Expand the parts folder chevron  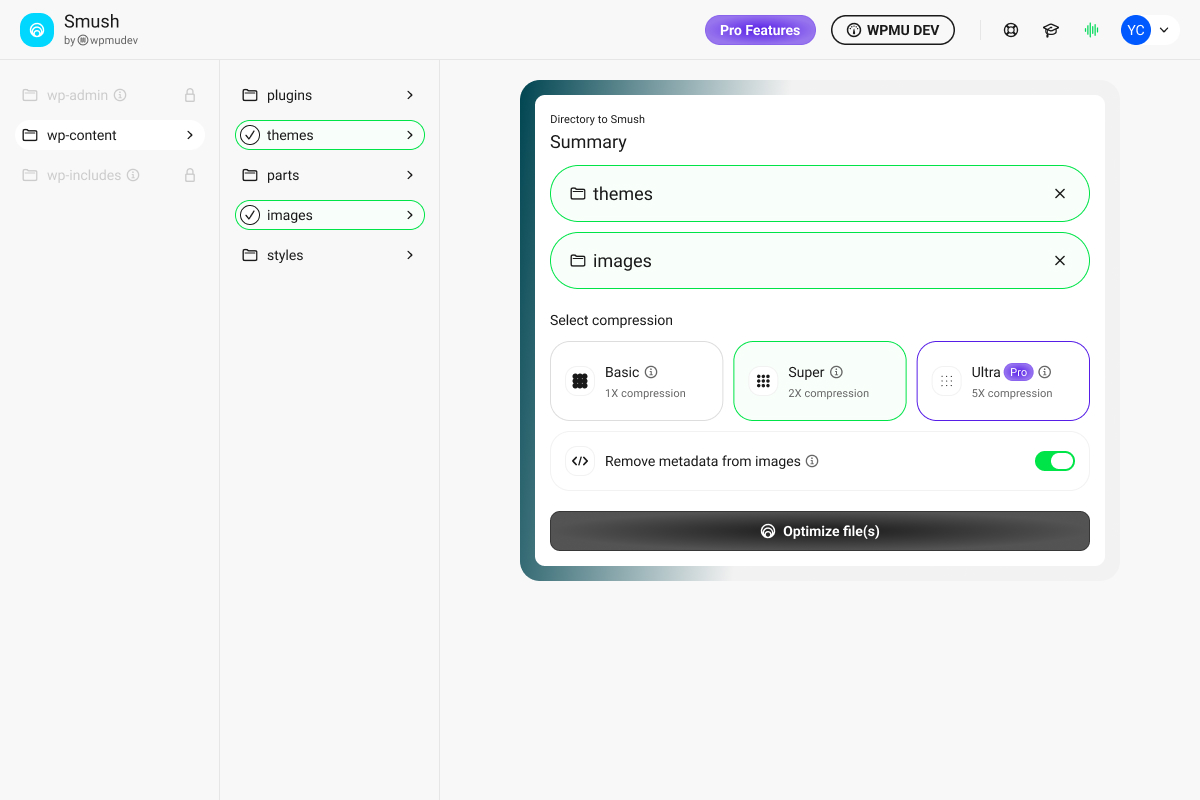(410, 175)
